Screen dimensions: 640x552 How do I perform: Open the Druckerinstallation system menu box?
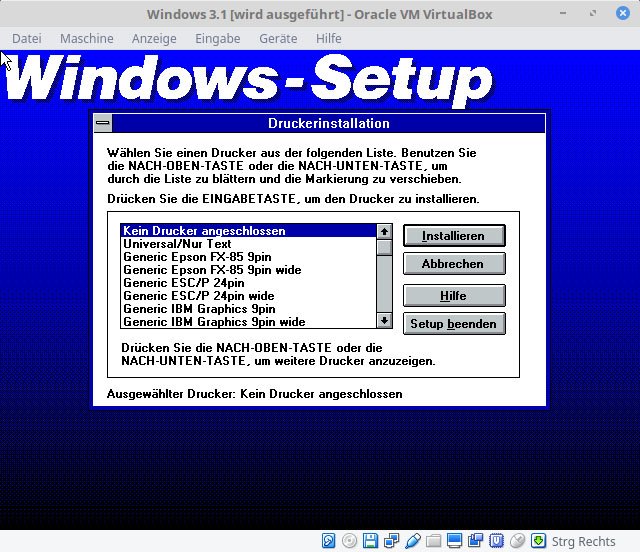tap(103, 123)
